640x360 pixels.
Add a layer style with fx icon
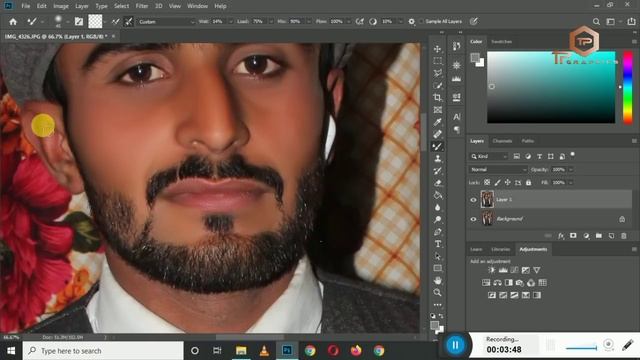[561, 236]
